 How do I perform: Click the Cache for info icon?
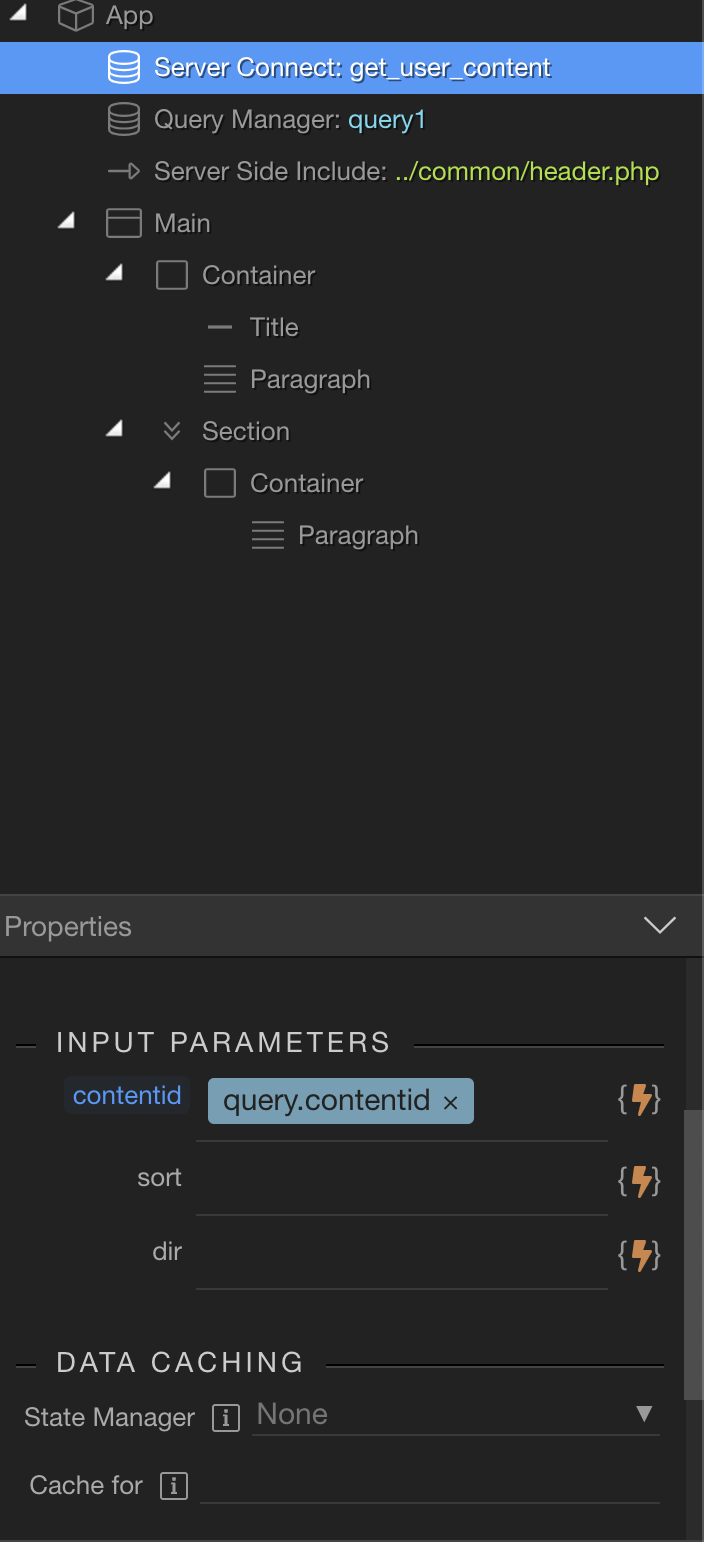(x=174, y=1486)
